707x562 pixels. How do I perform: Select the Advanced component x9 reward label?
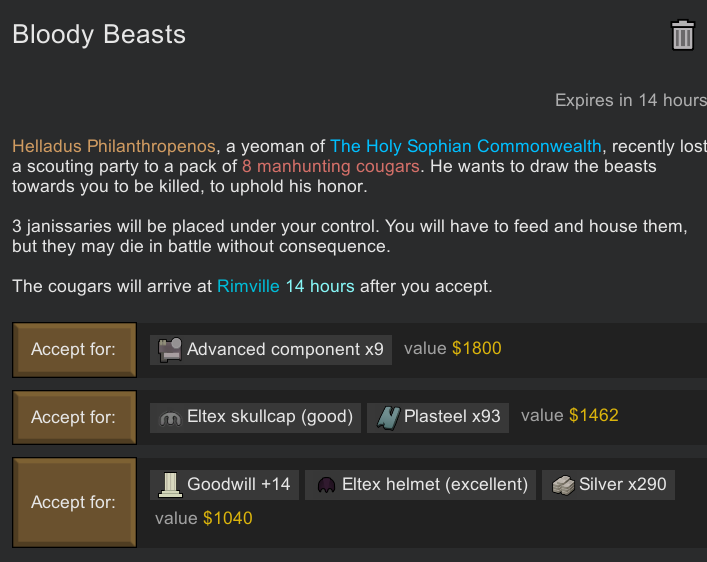click(x=285, y=349)
